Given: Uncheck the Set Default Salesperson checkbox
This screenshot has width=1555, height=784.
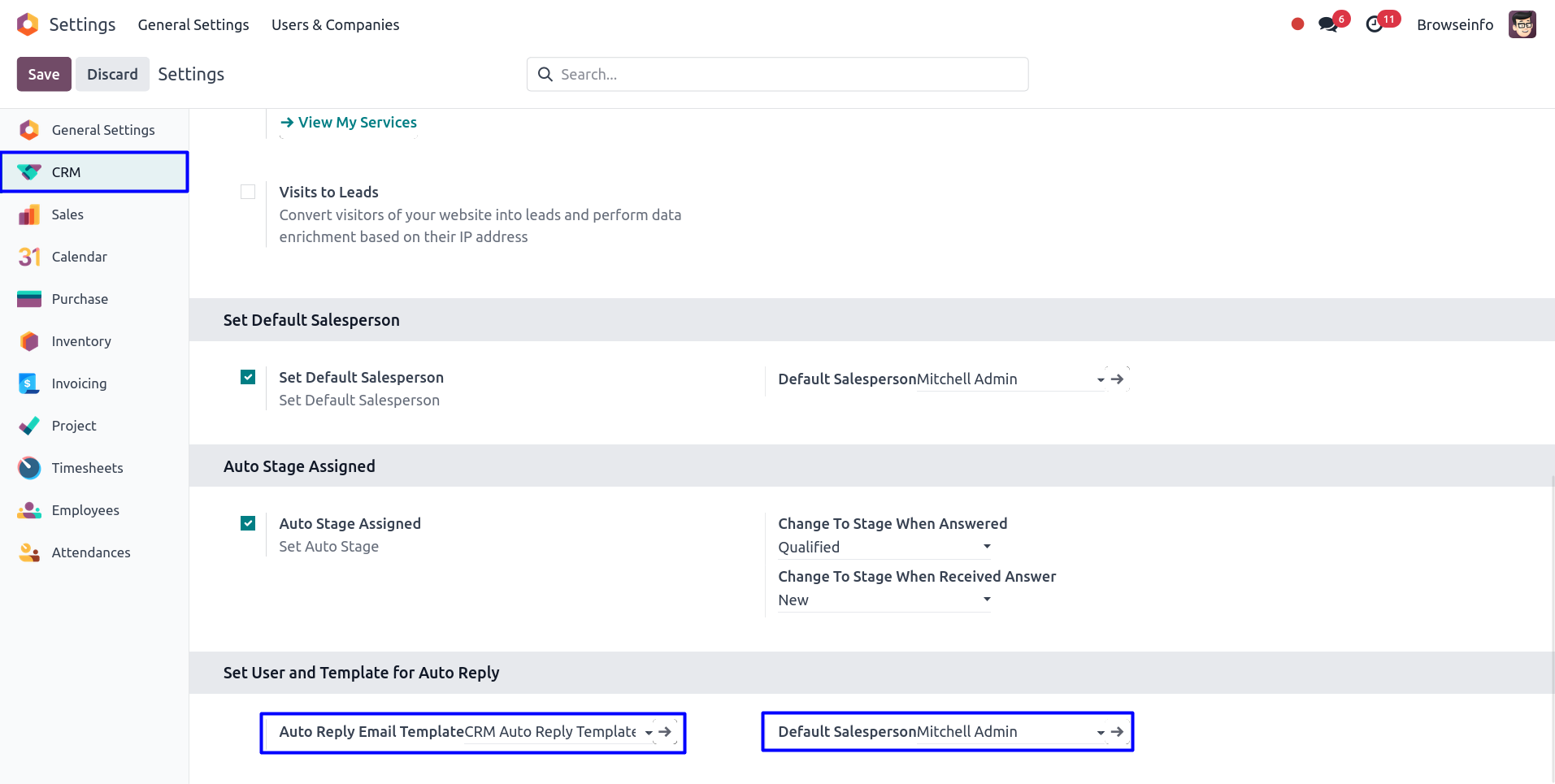Looking at the screenshot, I should coord(248,377).
